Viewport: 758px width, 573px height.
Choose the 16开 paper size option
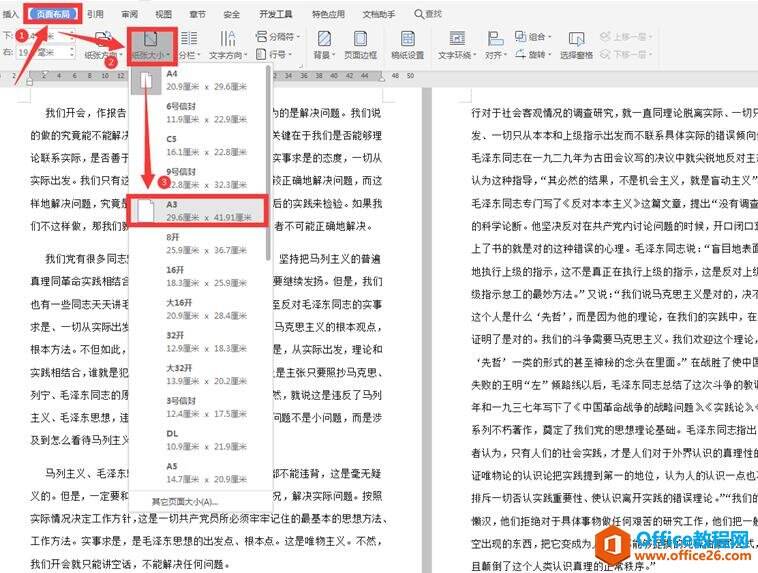[200, 277]
